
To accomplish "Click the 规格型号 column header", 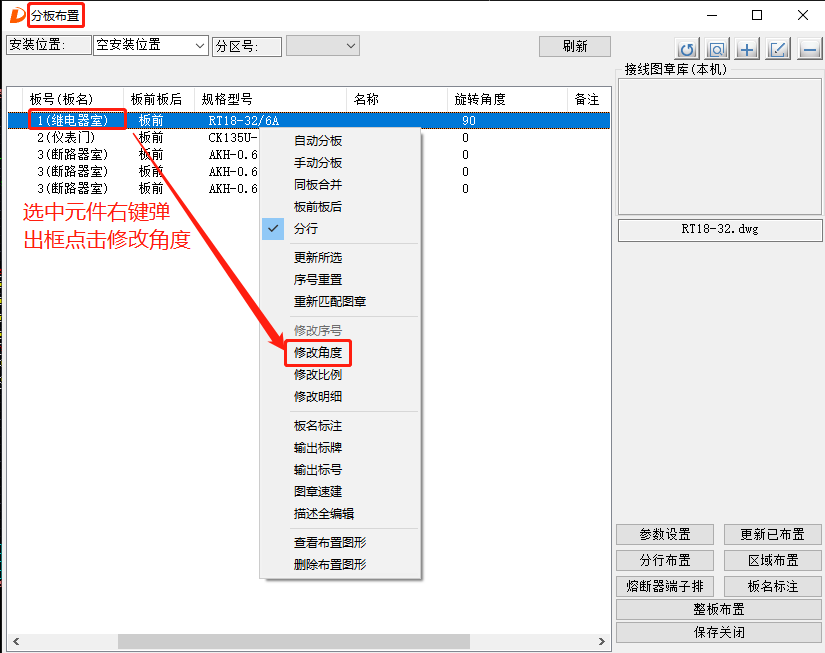I will pyautogui.click(x=270, y=99).
